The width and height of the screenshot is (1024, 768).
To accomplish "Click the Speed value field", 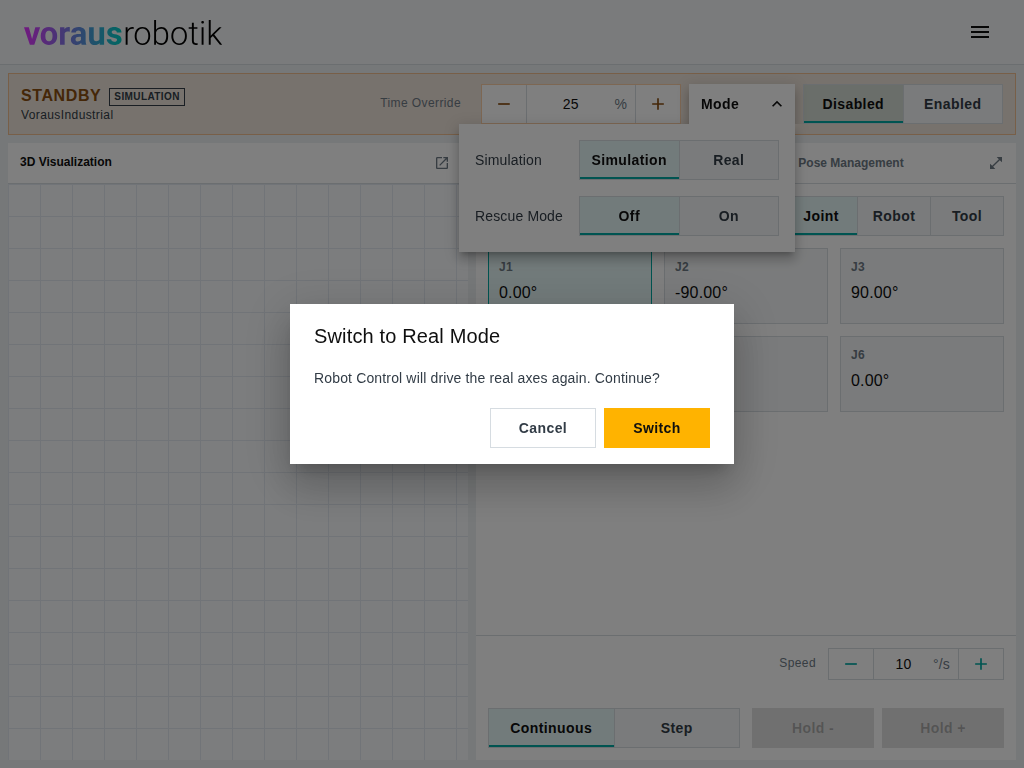I will point(916,664).
